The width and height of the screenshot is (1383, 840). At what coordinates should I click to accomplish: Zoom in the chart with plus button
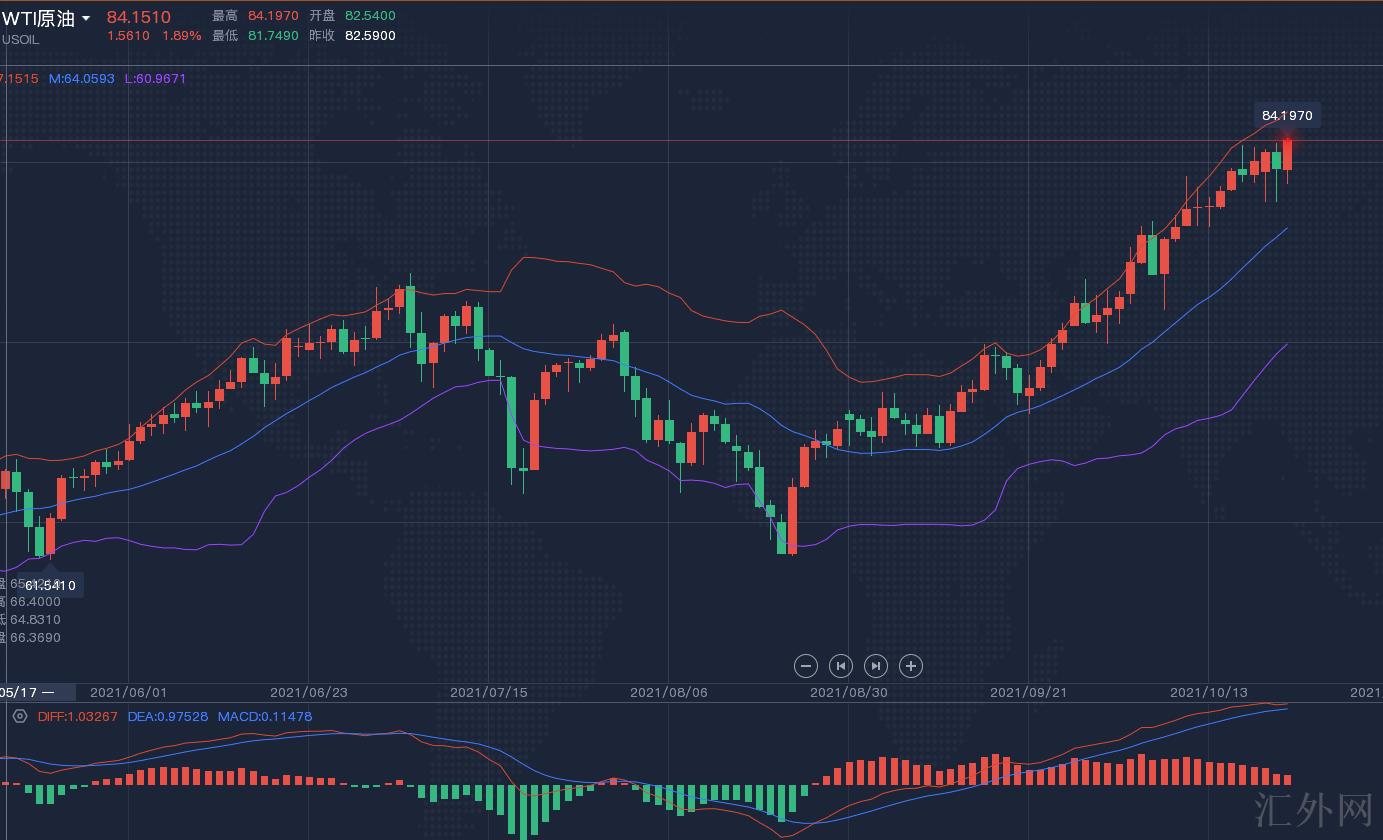(x=910, y=666)
